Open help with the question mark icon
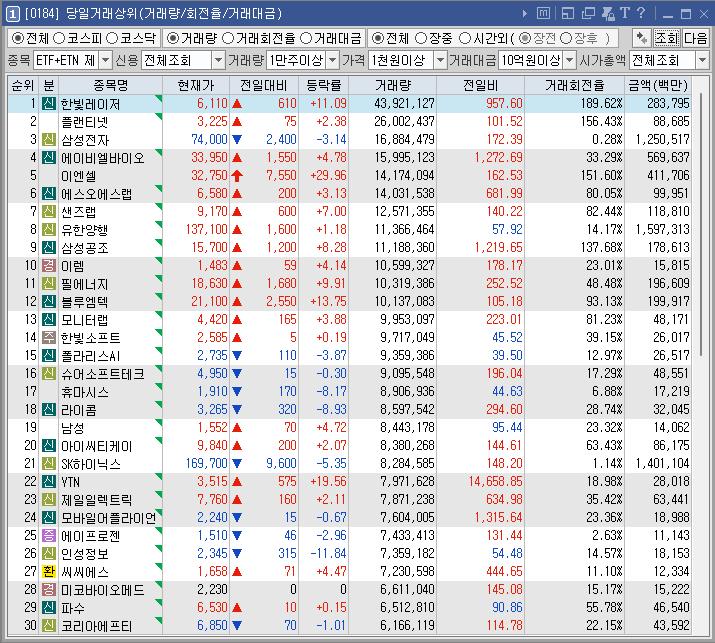Screen dimensions: 715x643 pyautogui.click(x=641, y=13)
